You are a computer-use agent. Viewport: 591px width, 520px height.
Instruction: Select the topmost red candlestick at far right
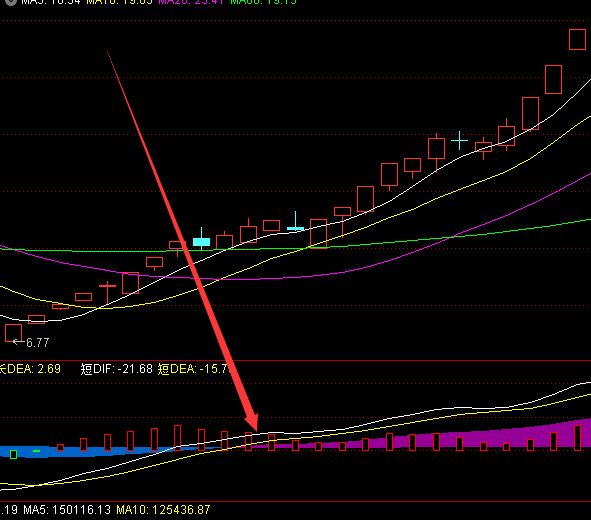coord(577,40)
